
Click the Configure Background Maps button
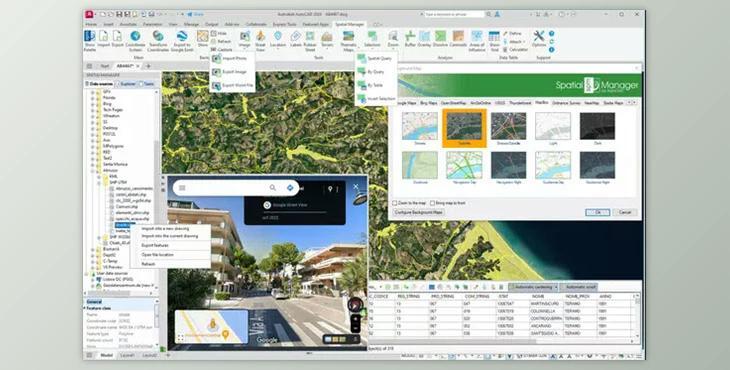click(419, 212)
